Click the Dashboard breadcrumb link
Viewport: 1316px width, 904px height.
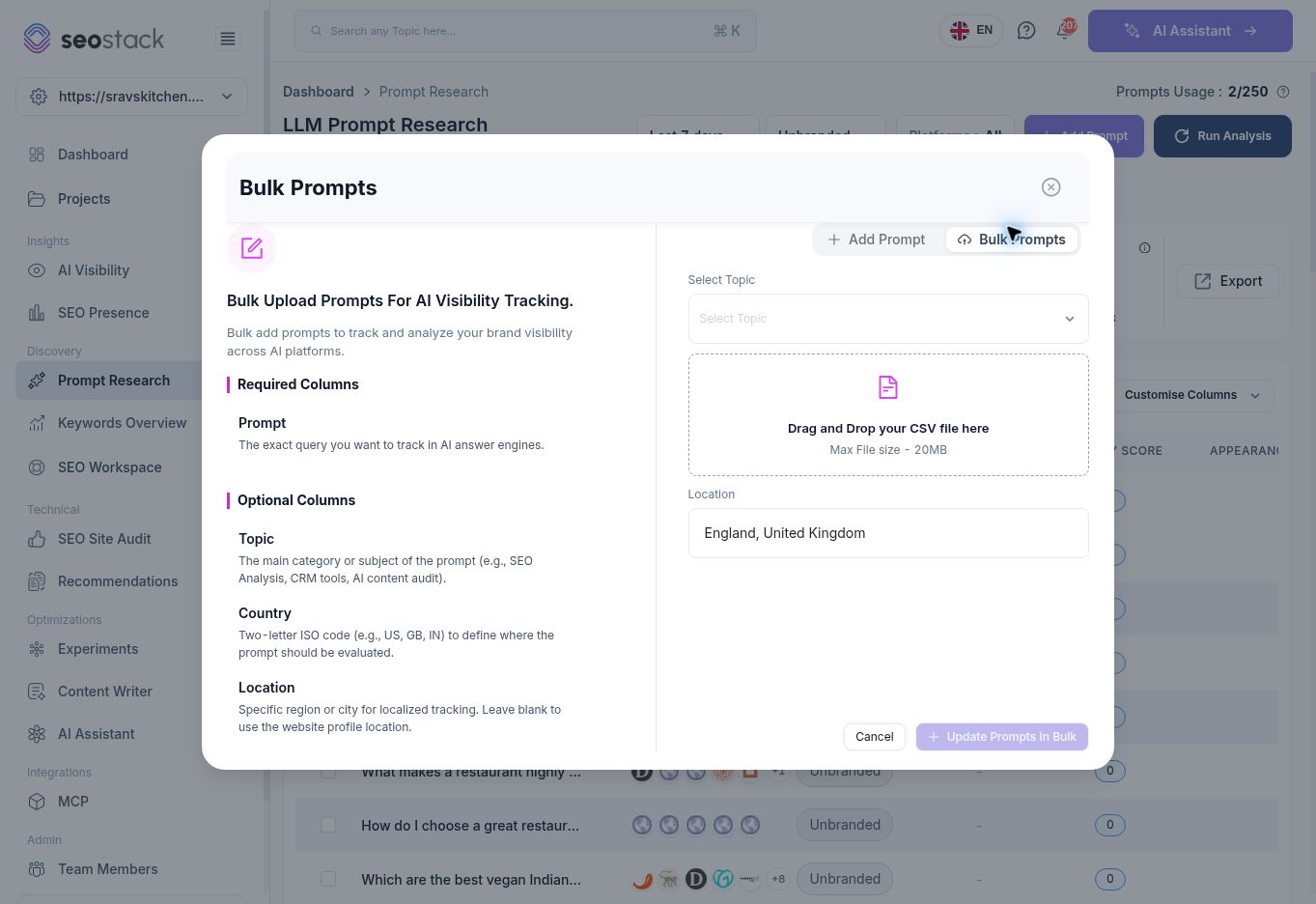click(x=319, y=92)
